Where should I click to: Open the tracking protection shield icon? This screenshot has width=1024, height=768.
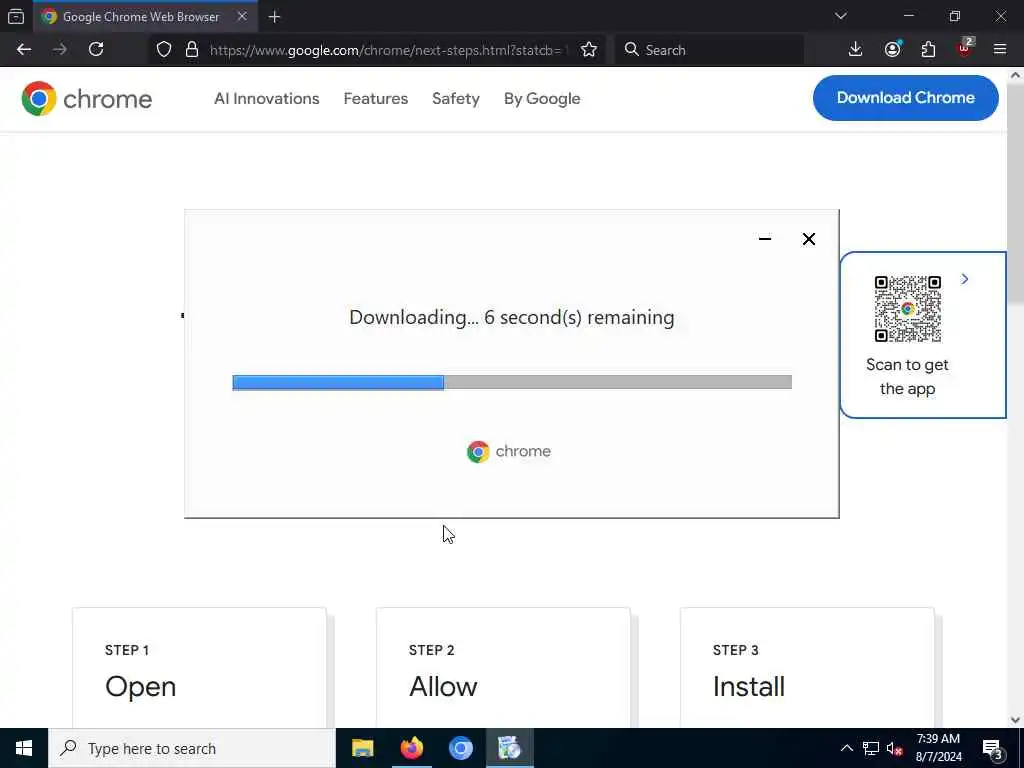pyautogui.click(x=164, y=50)
